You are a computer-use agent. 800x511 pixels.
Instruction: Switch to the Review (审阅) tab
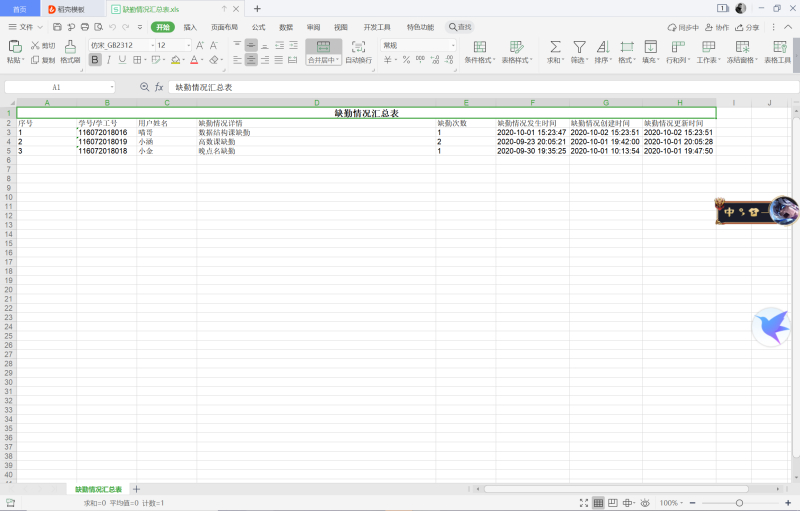[314, 27]
